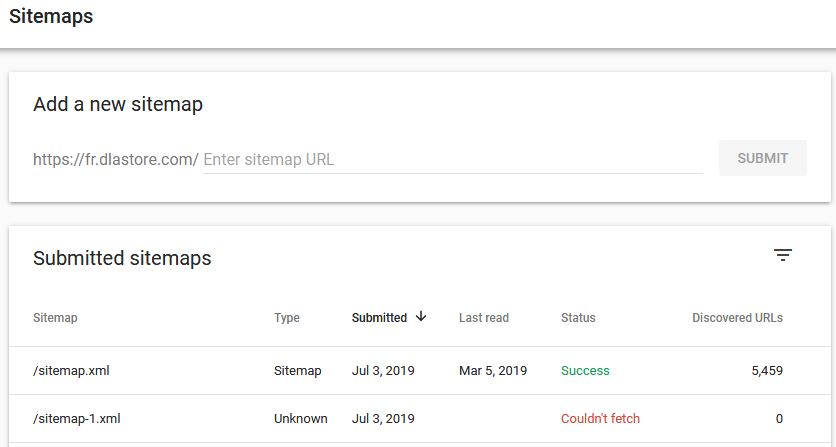The image size is (836, 447).
Task: Open the submitted sitemaps filter icon
Action: coord(783,255)
